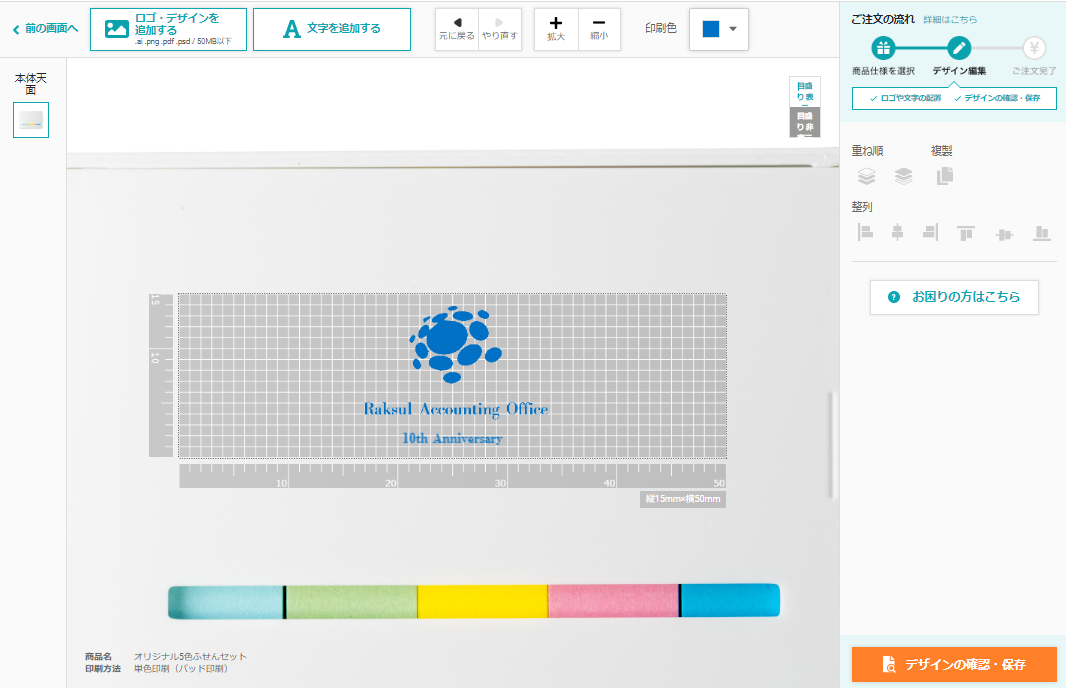Viewport: 1066px width, 688px height.
Task: Click the gift icon for 商品仕様を選択
Action: (x=883, y=48)
